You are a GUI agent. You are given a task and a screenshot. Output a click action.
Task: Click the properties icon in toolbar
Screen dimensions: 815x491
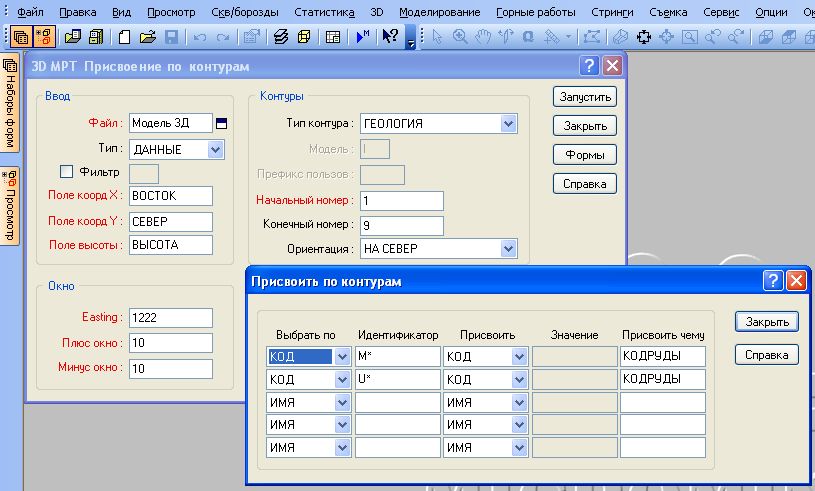coord(252,37)
